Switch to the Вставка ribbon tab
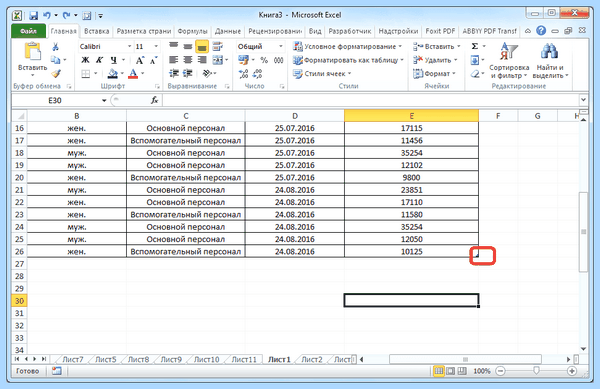Image resolution: width=600 pixels, height=389 pixels. pos(96,31)
